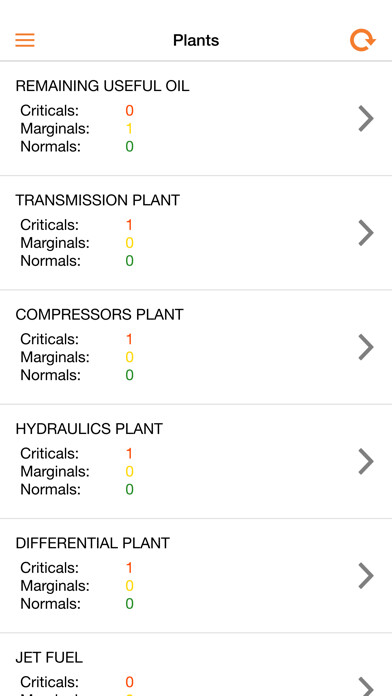The width and height of the screenshot is (392, 696).
Task: Open Compressors Plant chevron arrow
Action: [366, 347]
